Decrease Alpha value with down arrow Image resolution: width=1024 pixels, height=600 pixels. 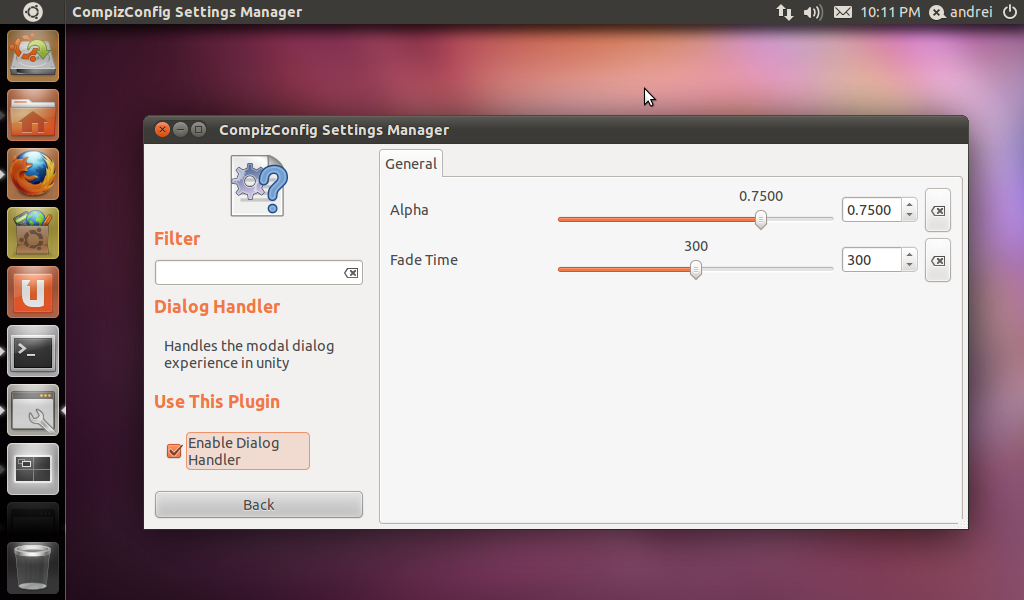(x=909, y=215)
